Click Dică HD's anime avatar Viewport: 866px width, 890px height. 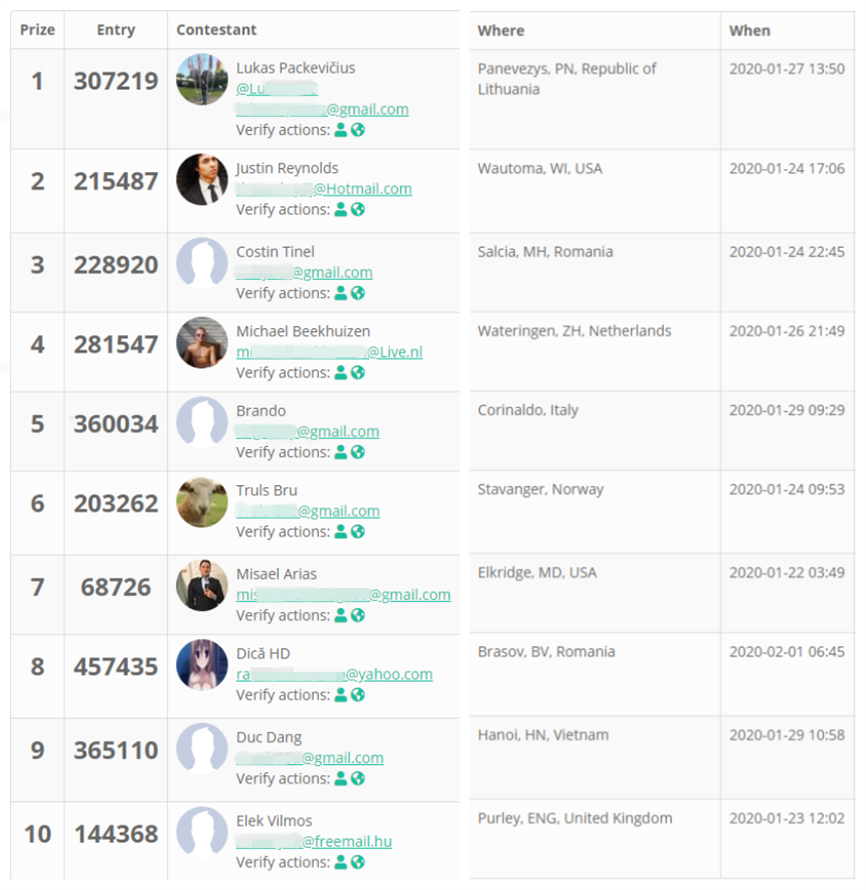(202, 666)
